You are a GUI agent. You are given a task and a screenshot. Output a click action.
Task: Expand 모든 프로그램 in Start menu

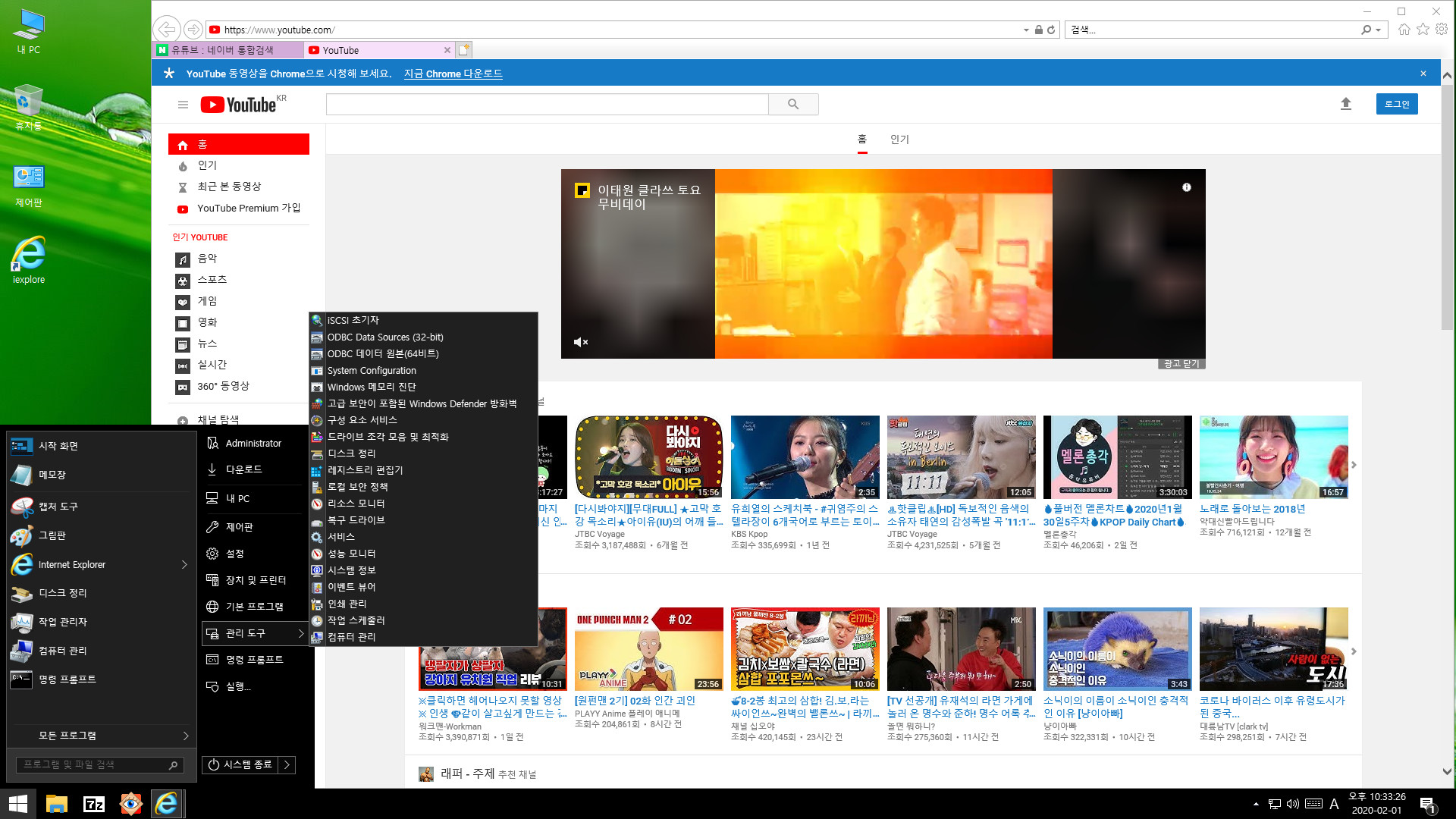click(x=101, y=736)
